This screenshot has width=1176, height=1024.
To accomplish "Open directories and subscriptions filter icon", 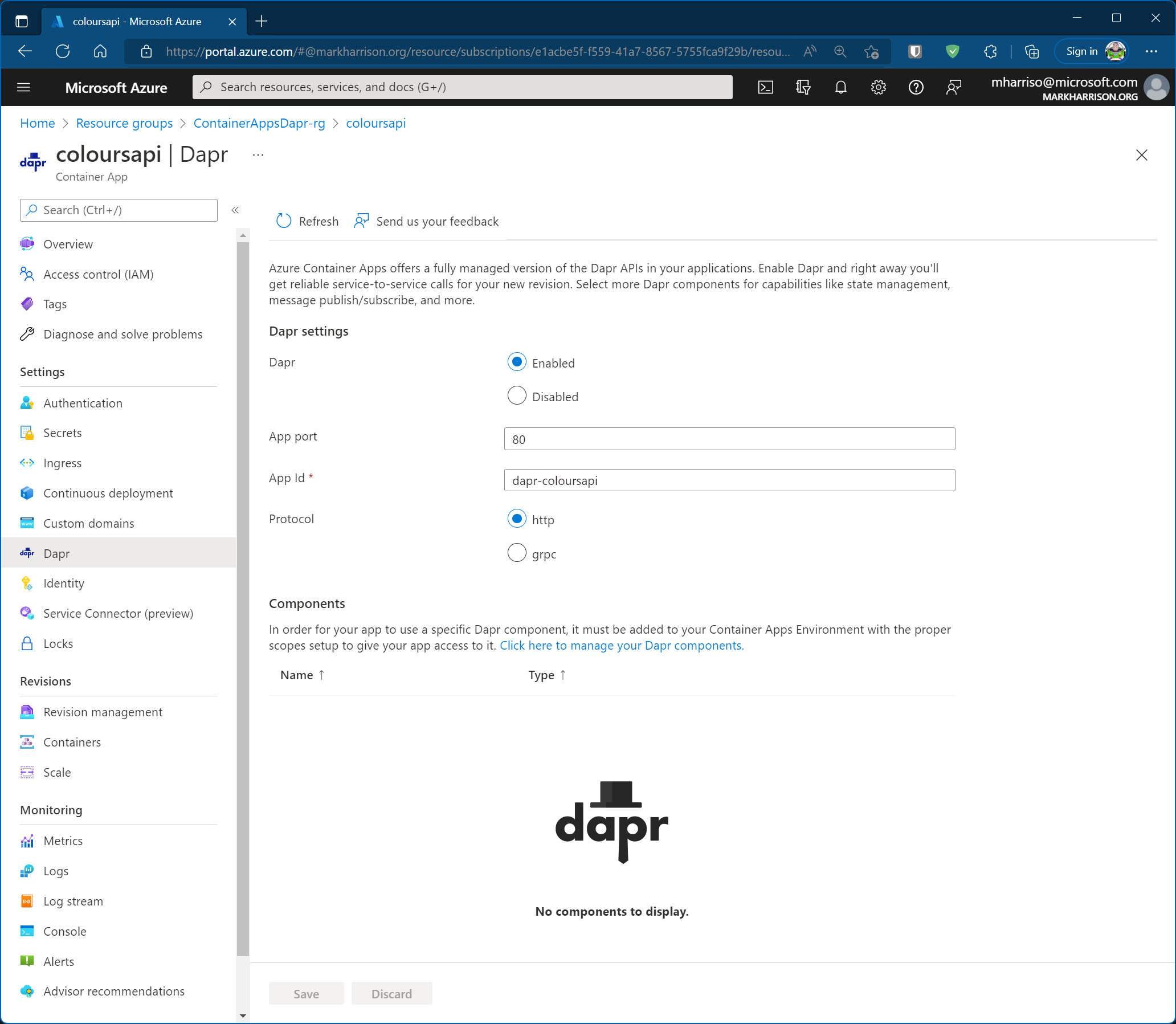I will pyautogui.click(x=803, y=87).
